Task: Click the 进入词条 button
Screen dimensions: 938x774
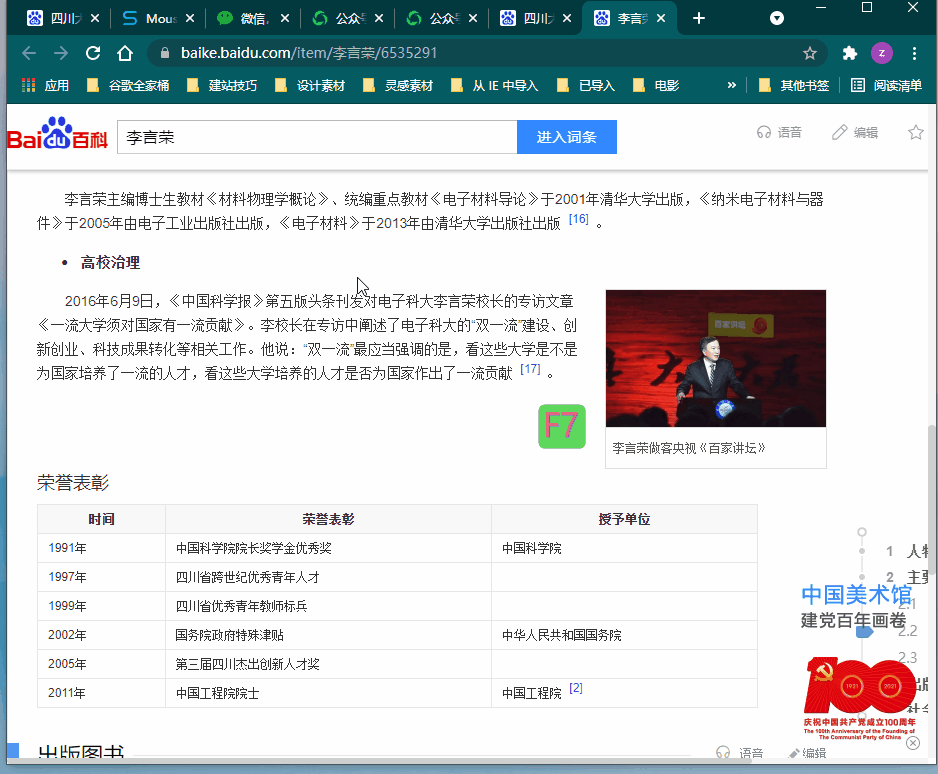Action: 566,137
